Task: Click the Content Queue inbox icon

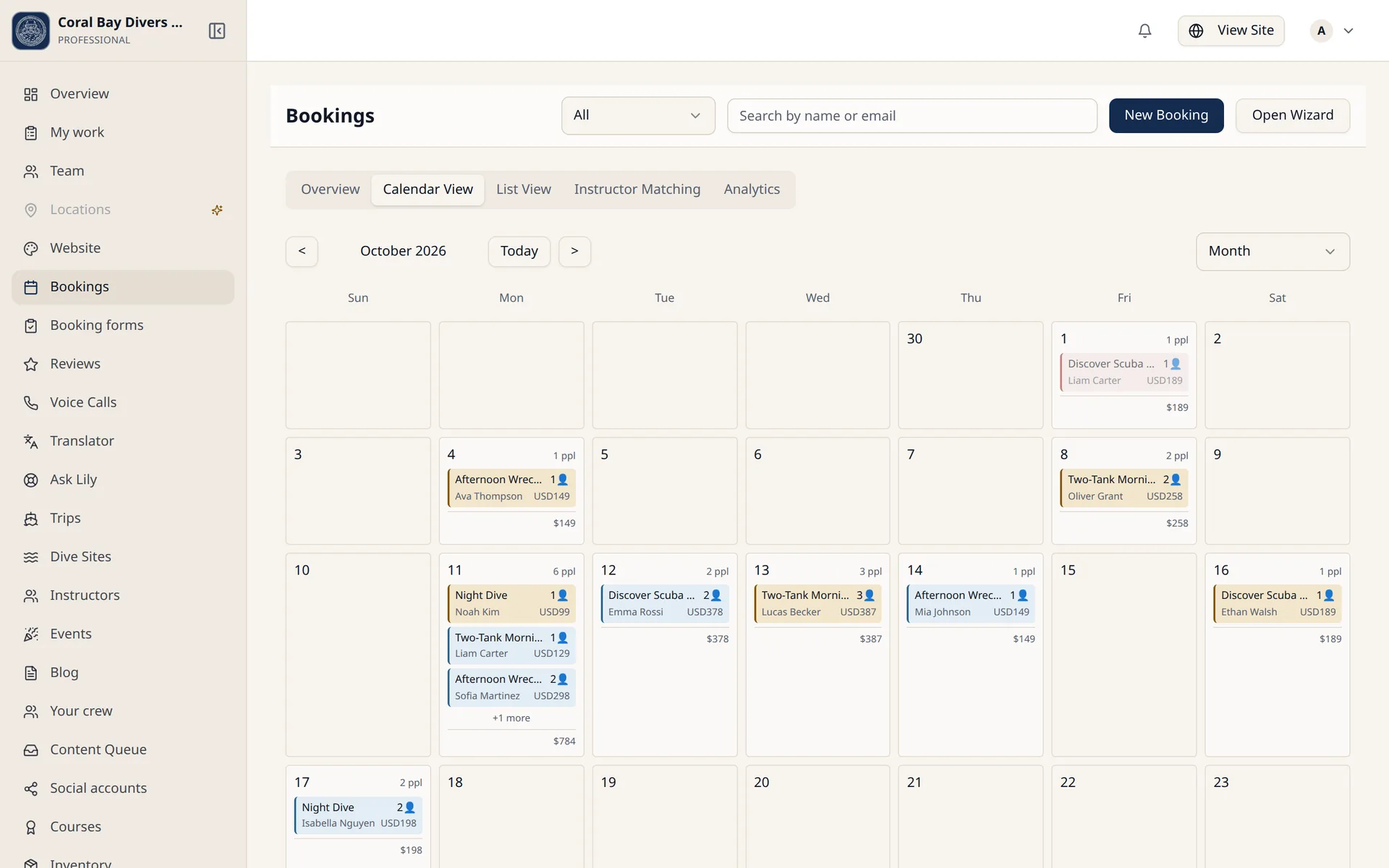Action: click(x=30, y=750)
